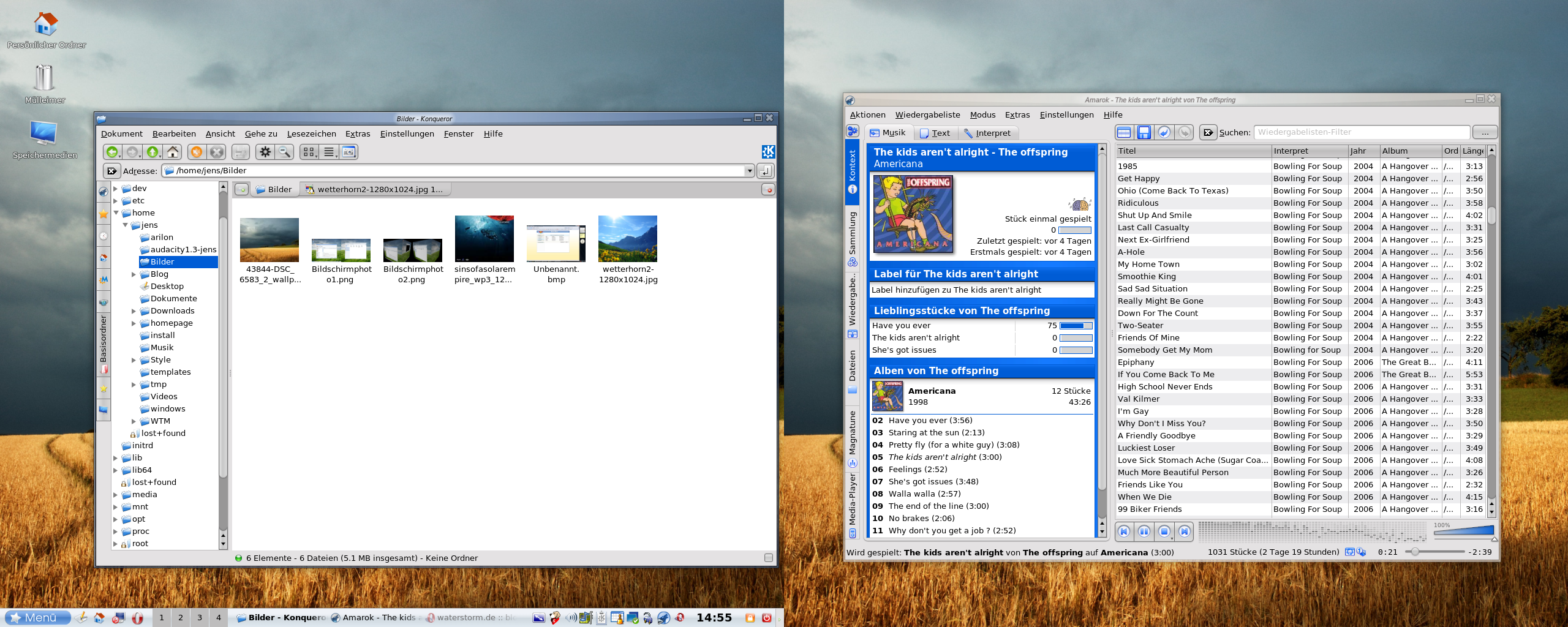Open the Menü button on the taskbar
The width and height of the screenshot is (1568, 627).
tap(37, 617)
